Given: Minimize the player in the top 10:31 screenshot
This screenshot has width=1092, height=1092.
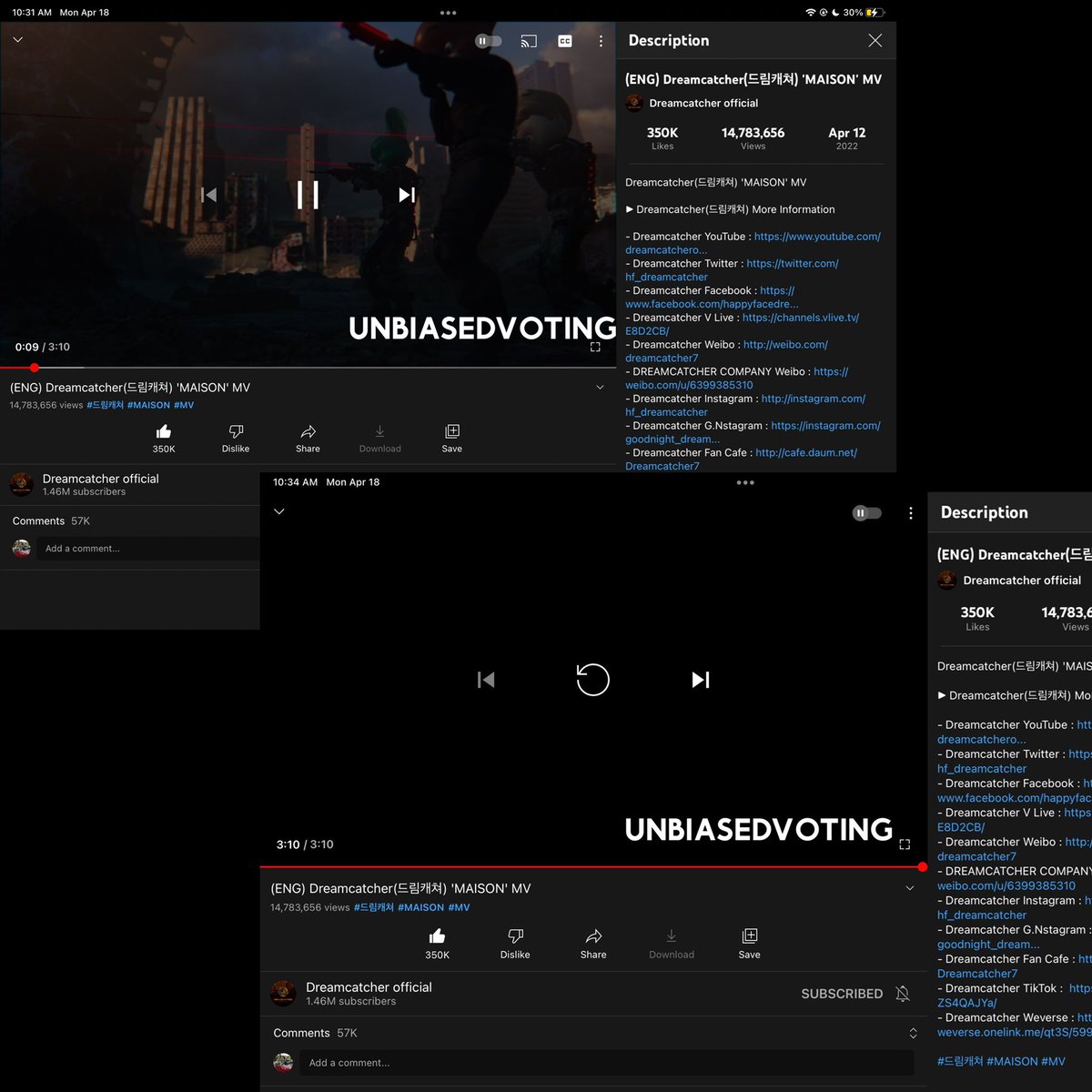Looking at the screenshot, I should (17, 40).
